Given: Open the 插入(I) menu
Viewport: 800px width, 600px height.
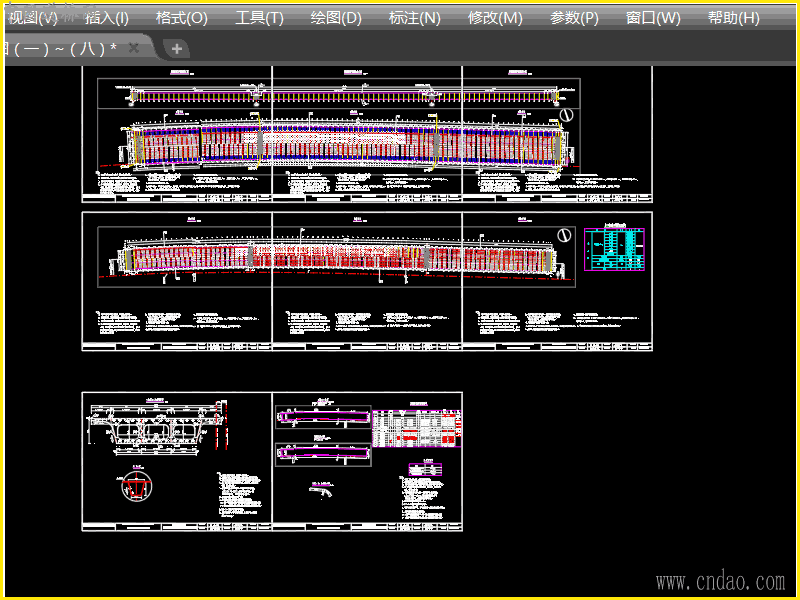Looking at the screenshot, I should 107,18.
